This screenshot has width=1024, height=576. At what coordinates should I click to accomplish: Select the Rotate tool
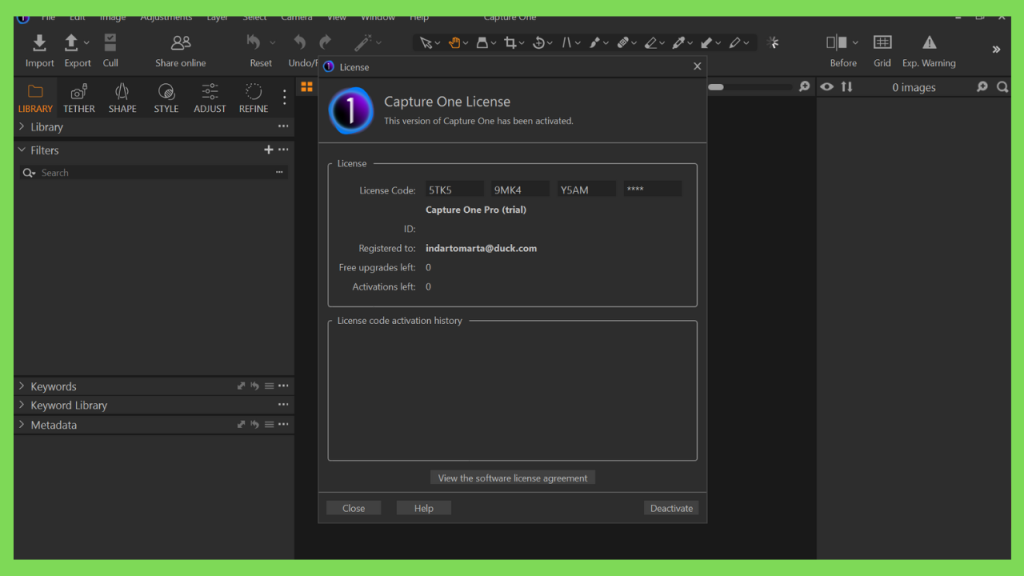pyautogui.click(x=539, y=43)
